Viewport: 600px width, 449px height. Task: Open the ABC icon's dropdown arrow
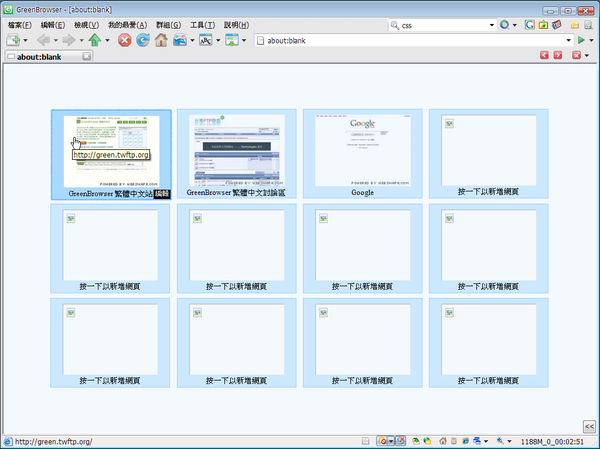(218, 40)
